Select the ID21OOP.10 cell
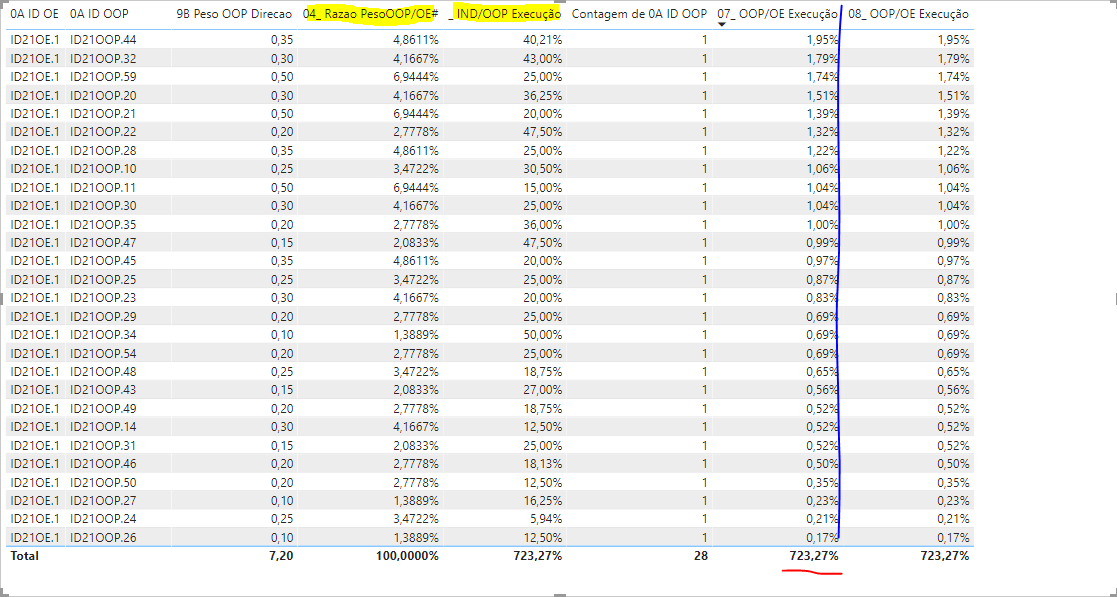1117x597 pixels. click(x=103, y=169)
